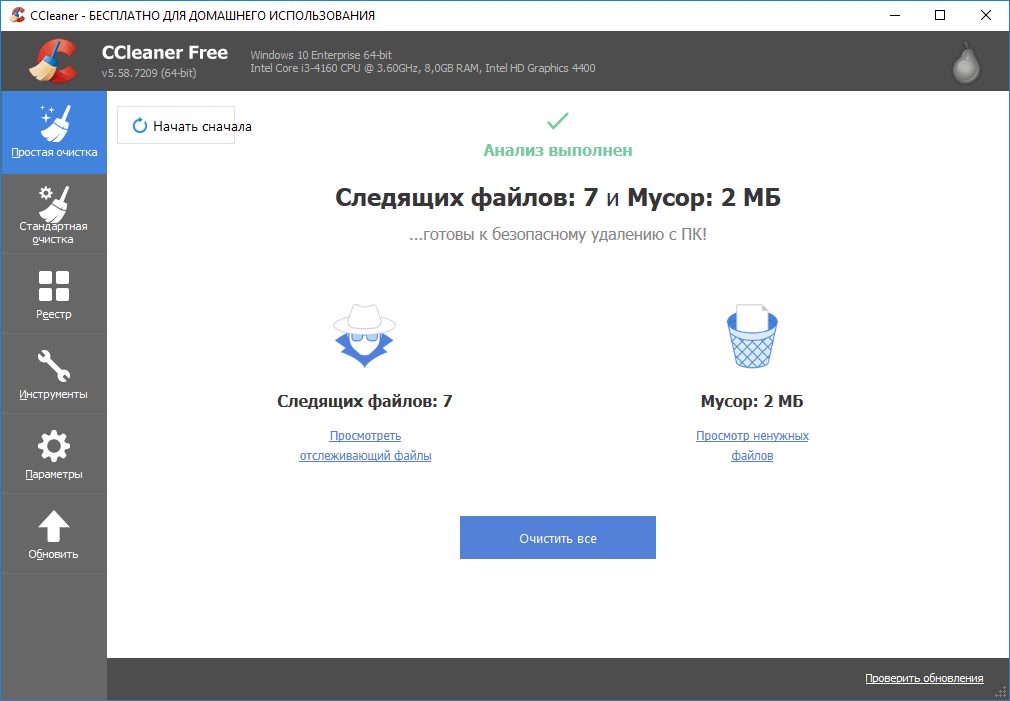The image size is (1010, 701).
Task: Open the Простая очистка section
Action: [x=54, y=132]
